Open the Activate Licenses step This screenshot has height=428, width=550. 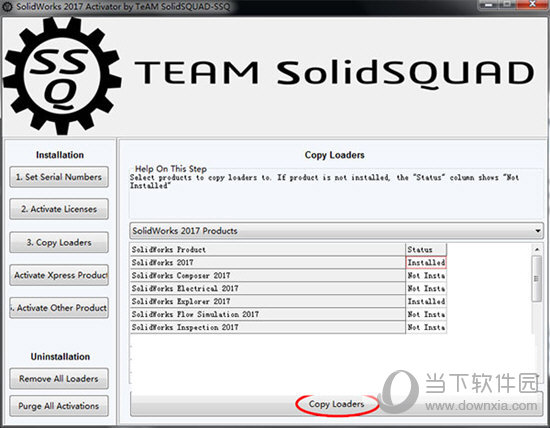coord(59,209)
